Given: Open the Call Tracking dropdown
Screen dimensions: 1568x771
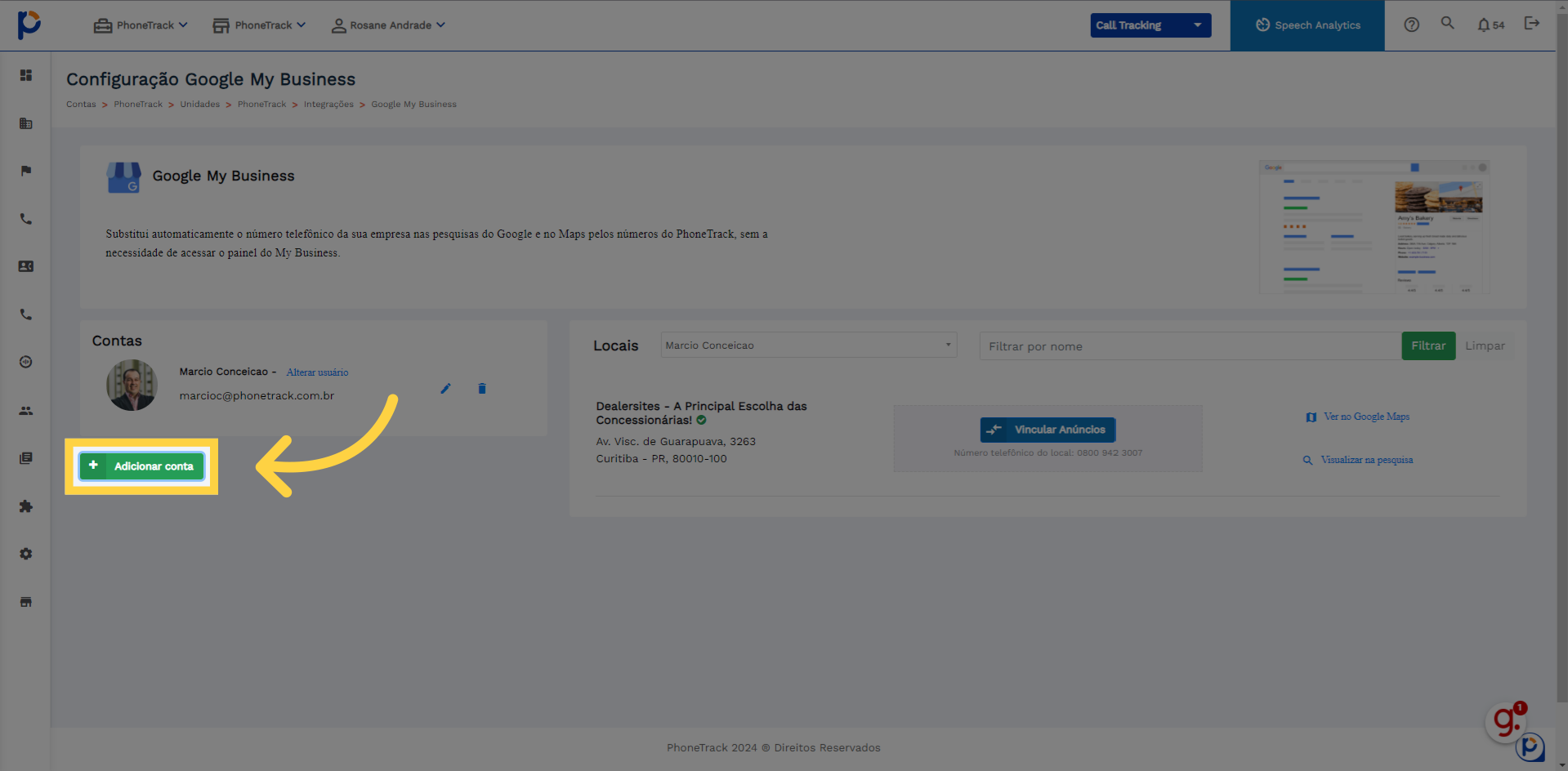Looking at the screenshot, I should point(1150,25).
